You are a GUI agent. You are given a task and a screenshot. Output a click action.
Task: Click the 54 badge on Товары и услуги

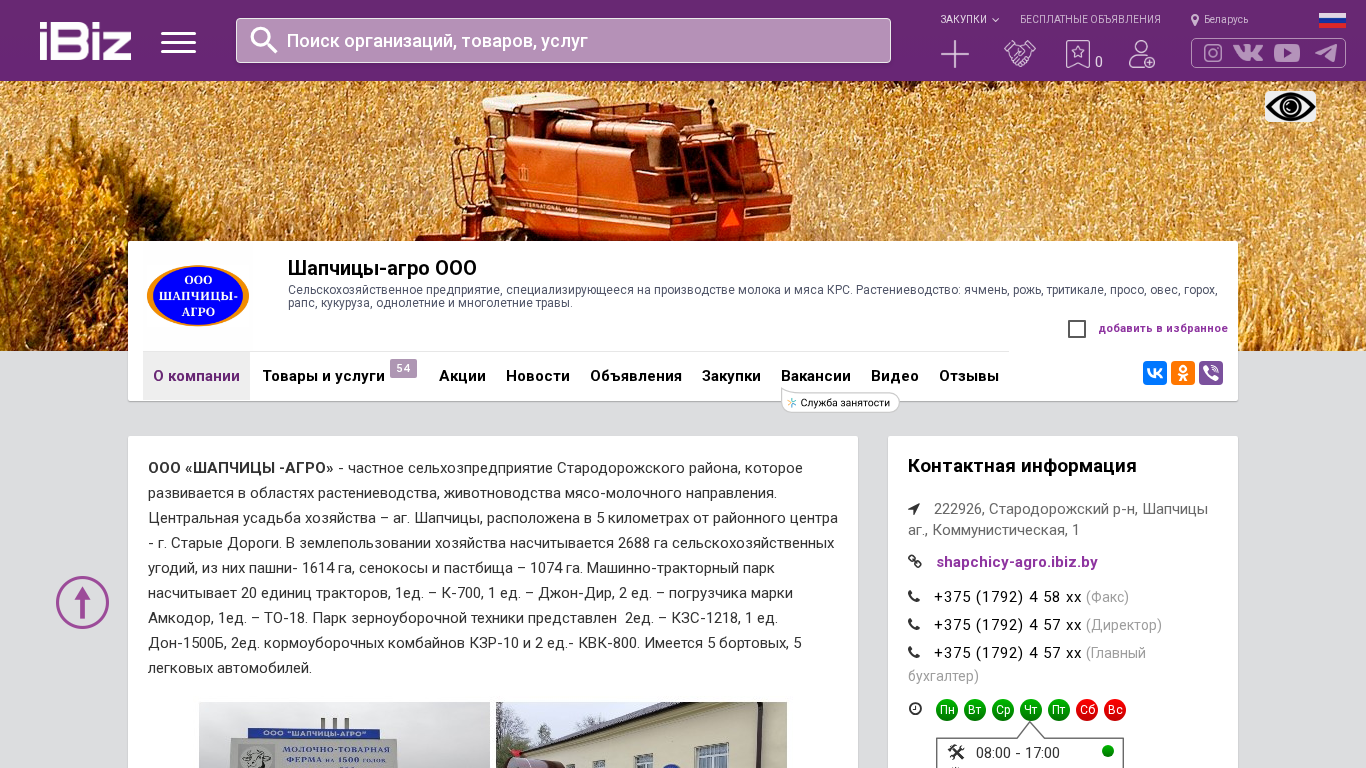[403, 368]
